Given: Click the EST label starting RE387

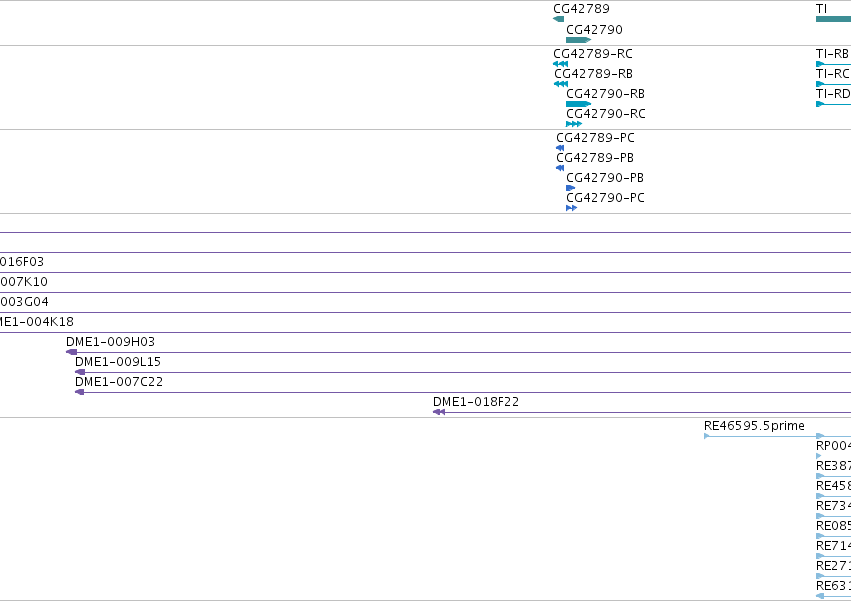Looking at the screenshot, I should pyautogui.click(x=833, y=466).
